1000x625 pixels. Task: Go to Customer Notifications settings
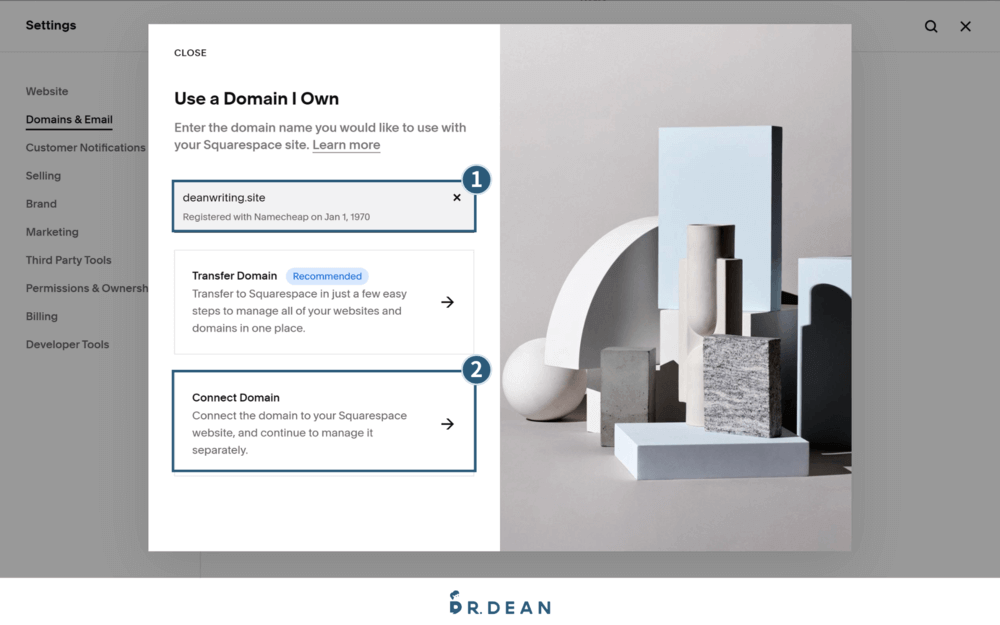(x=85, y=147)
